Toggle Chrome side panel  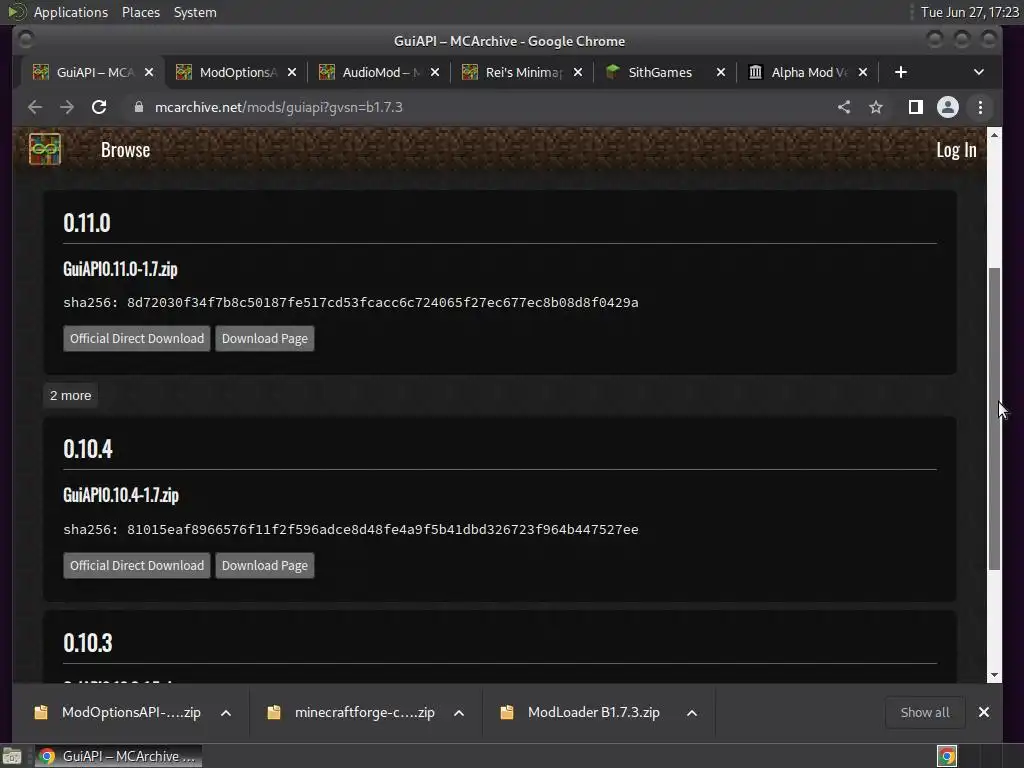[916, 107]
